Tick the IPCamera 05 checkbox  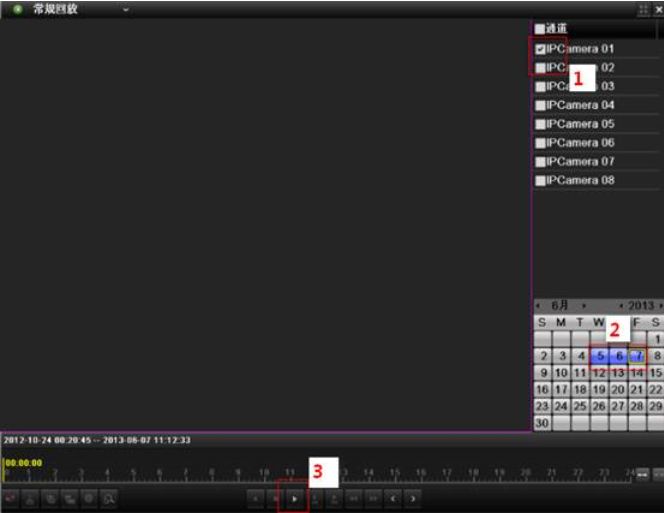[x=540, y=125]
